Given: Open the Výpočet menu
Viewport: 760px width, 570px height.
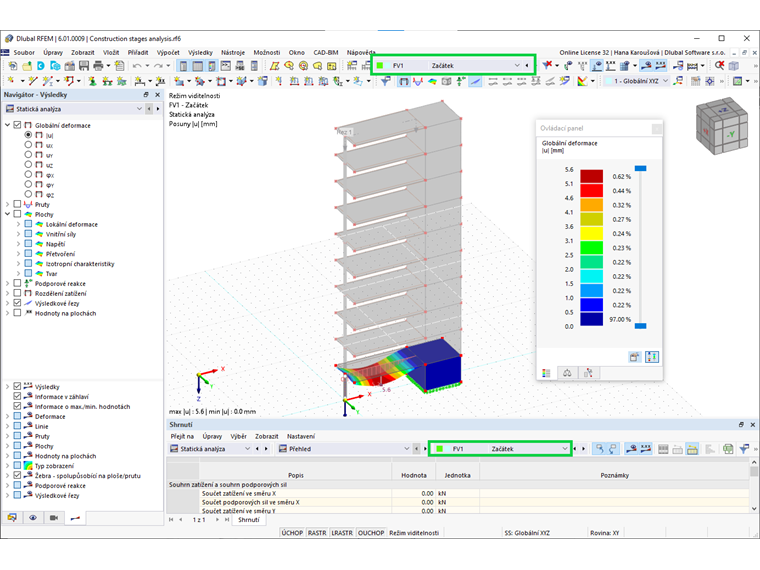Looking at the screenshot, I should coord(168,52).
